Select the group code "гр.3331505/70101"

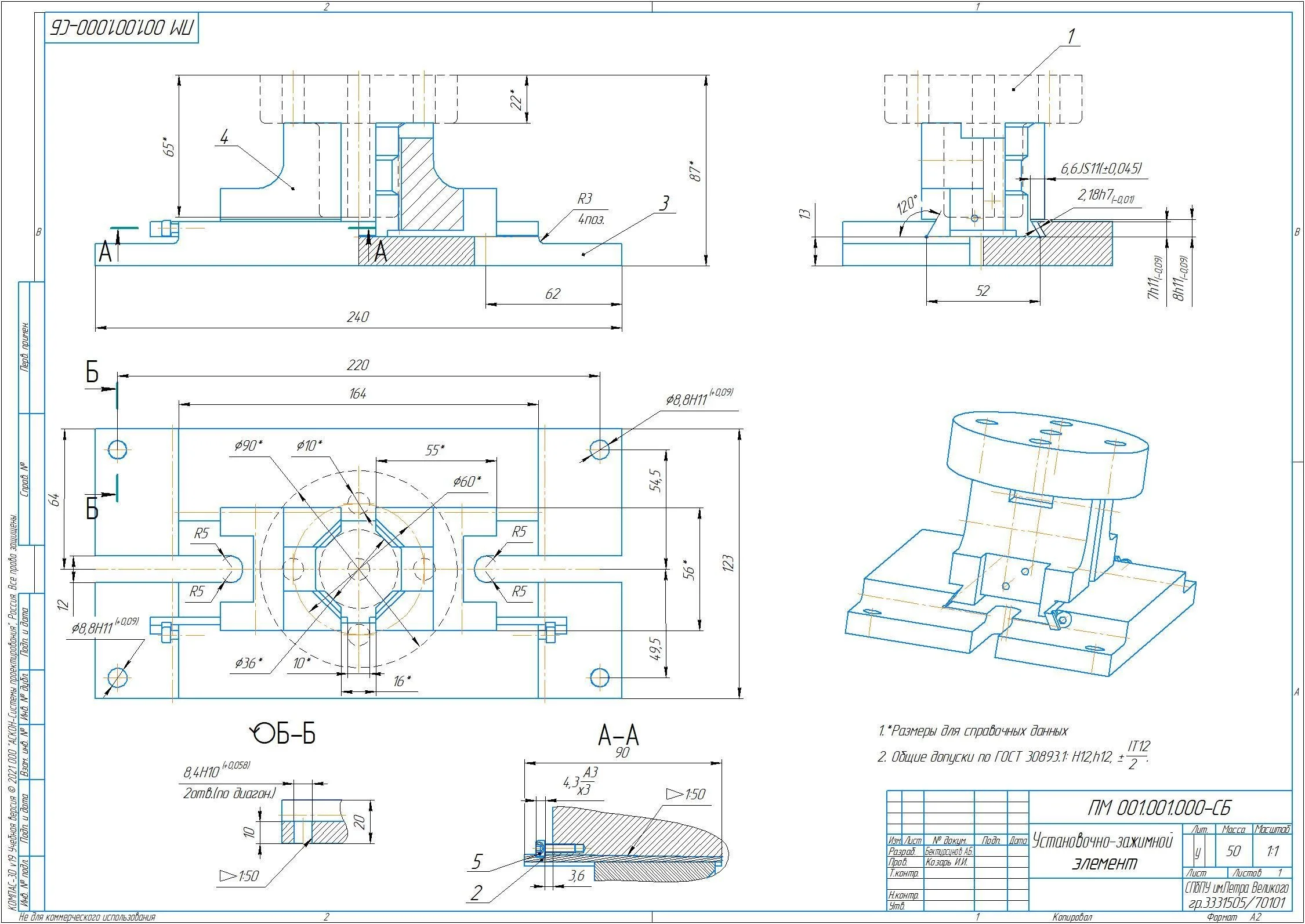coord(1238,903)
